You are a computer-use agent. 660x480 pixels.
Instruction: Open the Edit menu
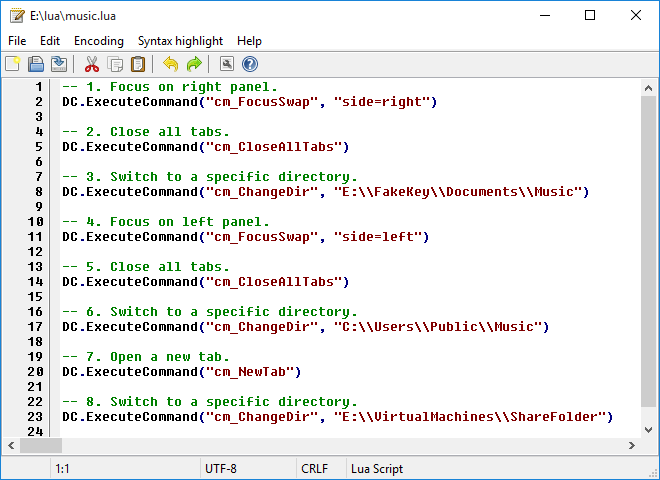50,41
